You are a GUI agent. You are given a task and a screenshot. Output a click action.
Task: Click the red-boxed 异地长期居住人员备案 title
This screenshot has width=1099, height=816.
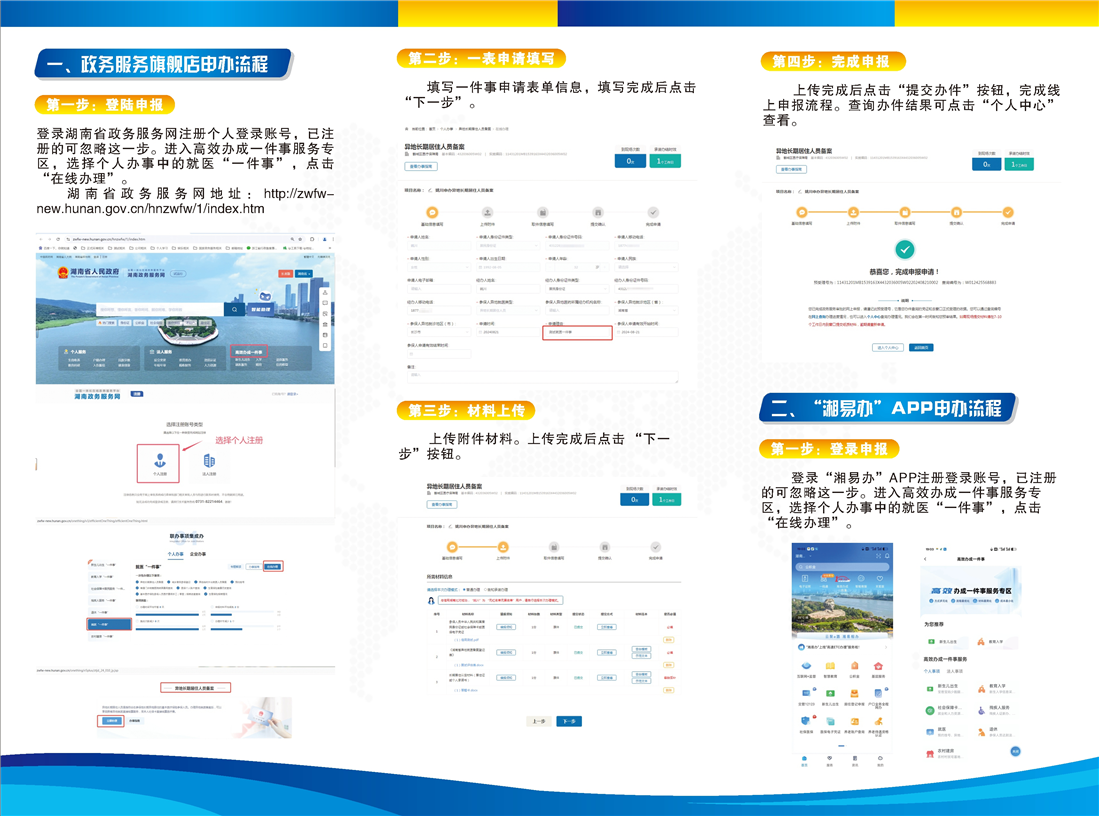point(195,688)
